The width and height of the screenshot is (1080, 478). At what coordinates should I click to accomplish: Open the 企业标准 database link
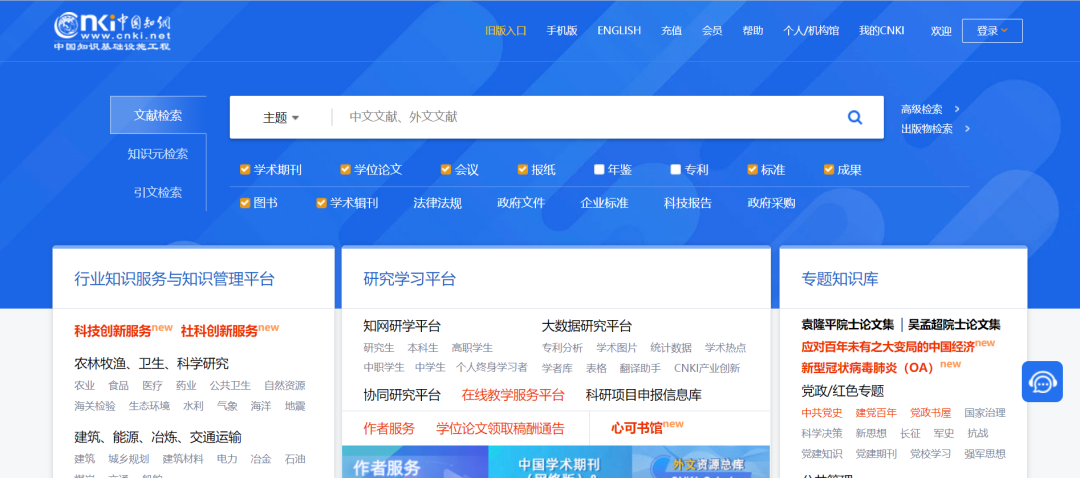tap(604, 203)
